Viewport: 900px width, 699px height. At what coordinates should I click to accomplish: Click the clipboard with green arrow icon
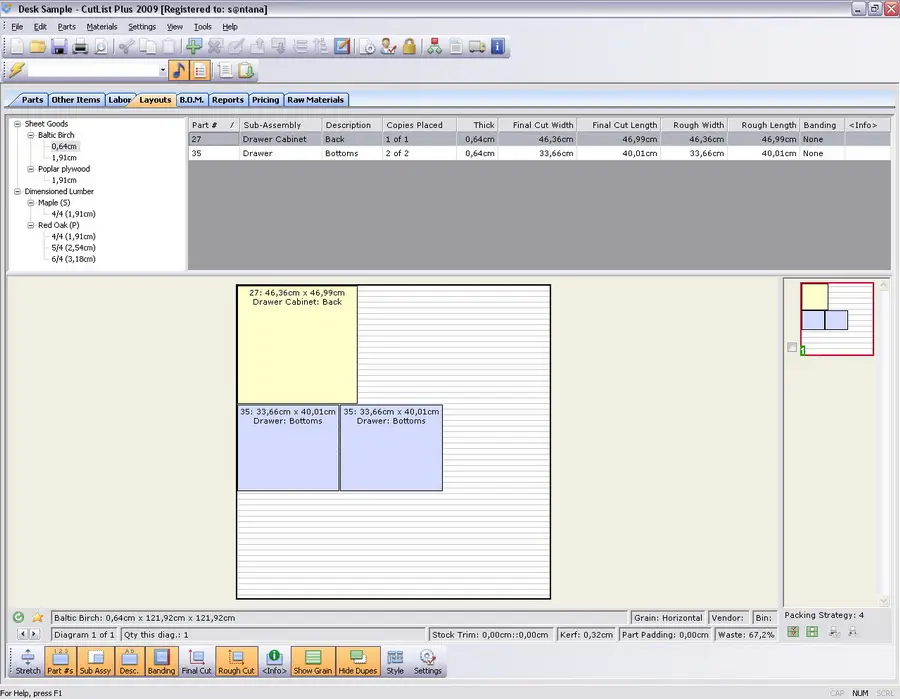point(246,70)
